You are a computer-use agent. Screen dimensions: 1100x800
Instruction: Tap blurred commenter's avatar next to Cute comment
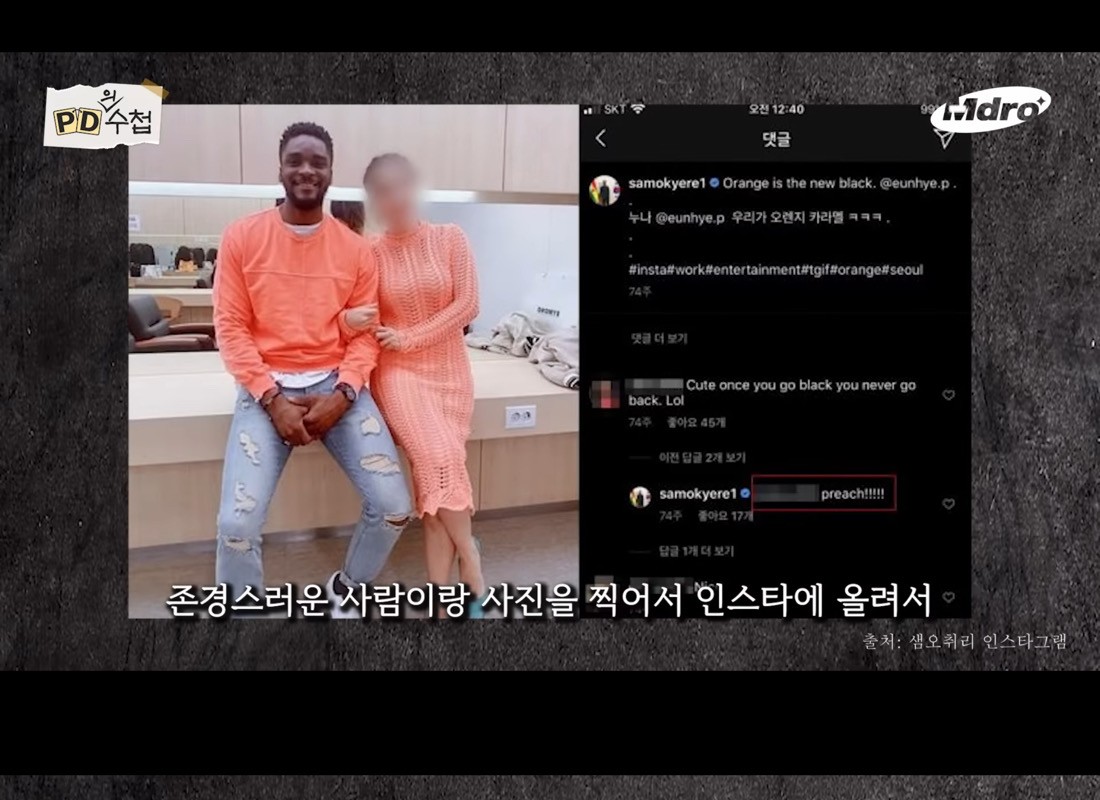coord(605,392)
